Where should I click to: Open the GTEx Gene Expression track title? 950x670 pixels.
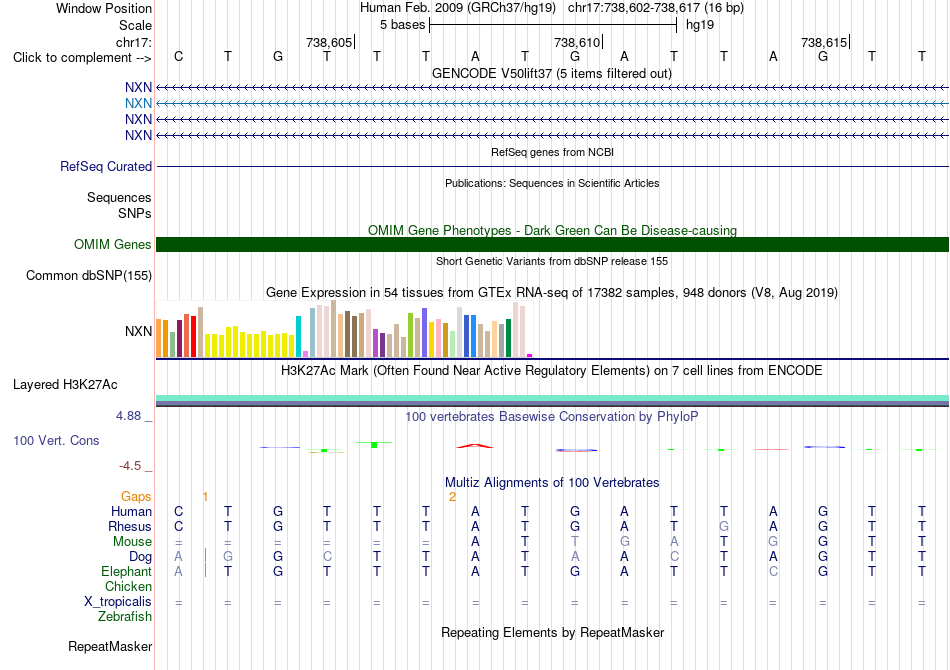(x=552, y=293)
